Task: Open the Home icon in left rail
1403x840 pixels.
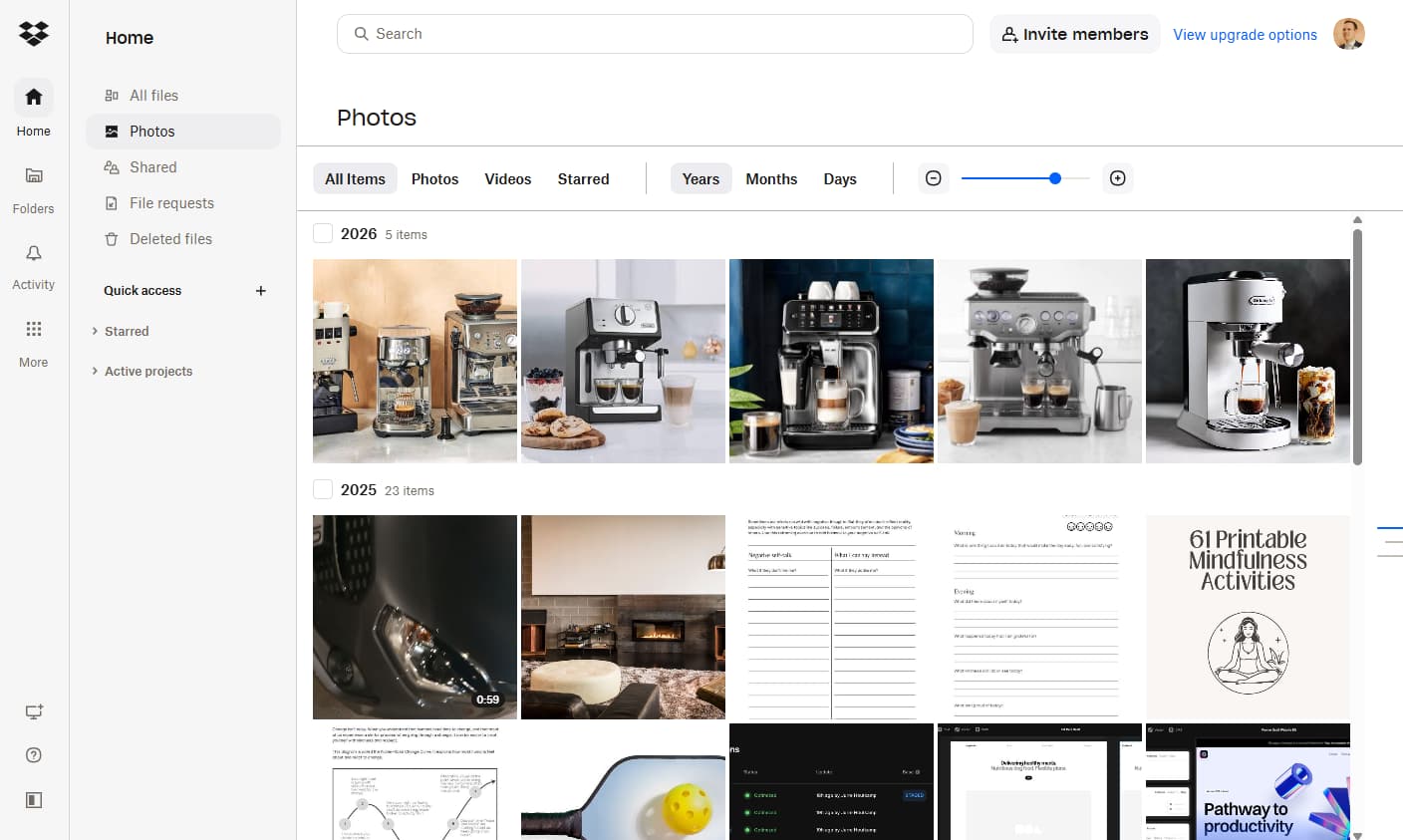Action: point(34,97)
